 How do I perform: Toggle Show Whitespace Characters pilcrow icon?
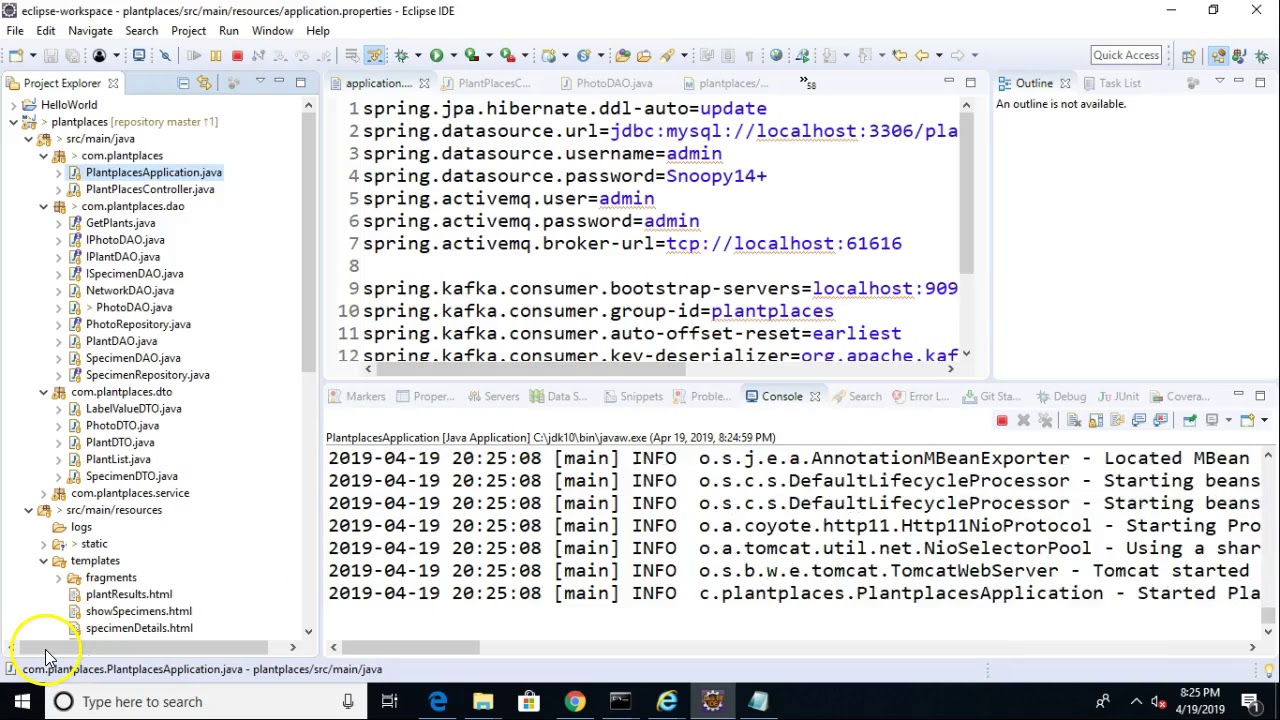[749, 55]
